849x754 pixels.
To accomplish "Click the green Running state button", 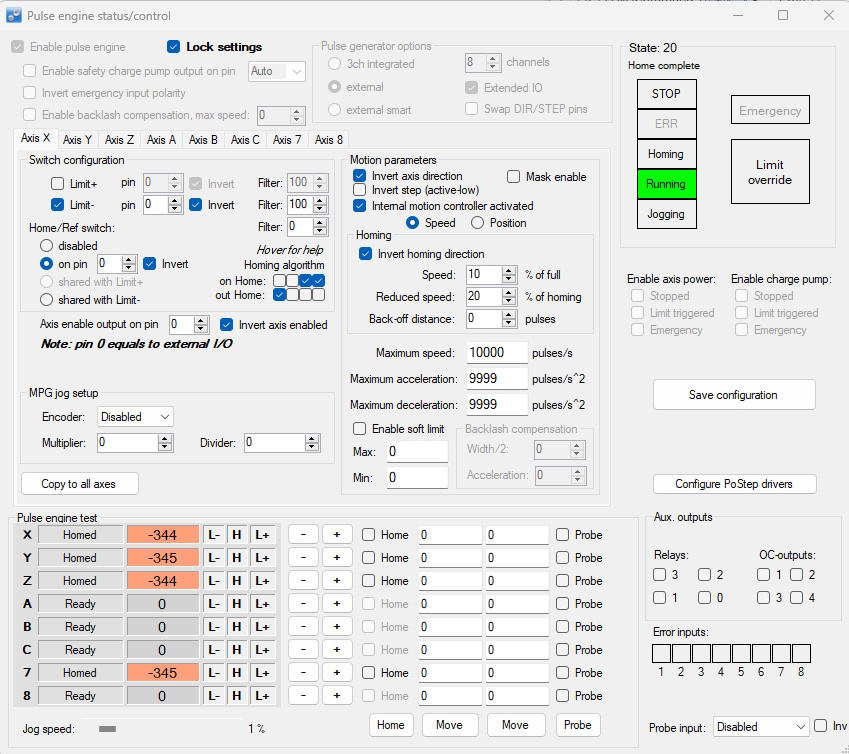I will click(x=667, y=184).
